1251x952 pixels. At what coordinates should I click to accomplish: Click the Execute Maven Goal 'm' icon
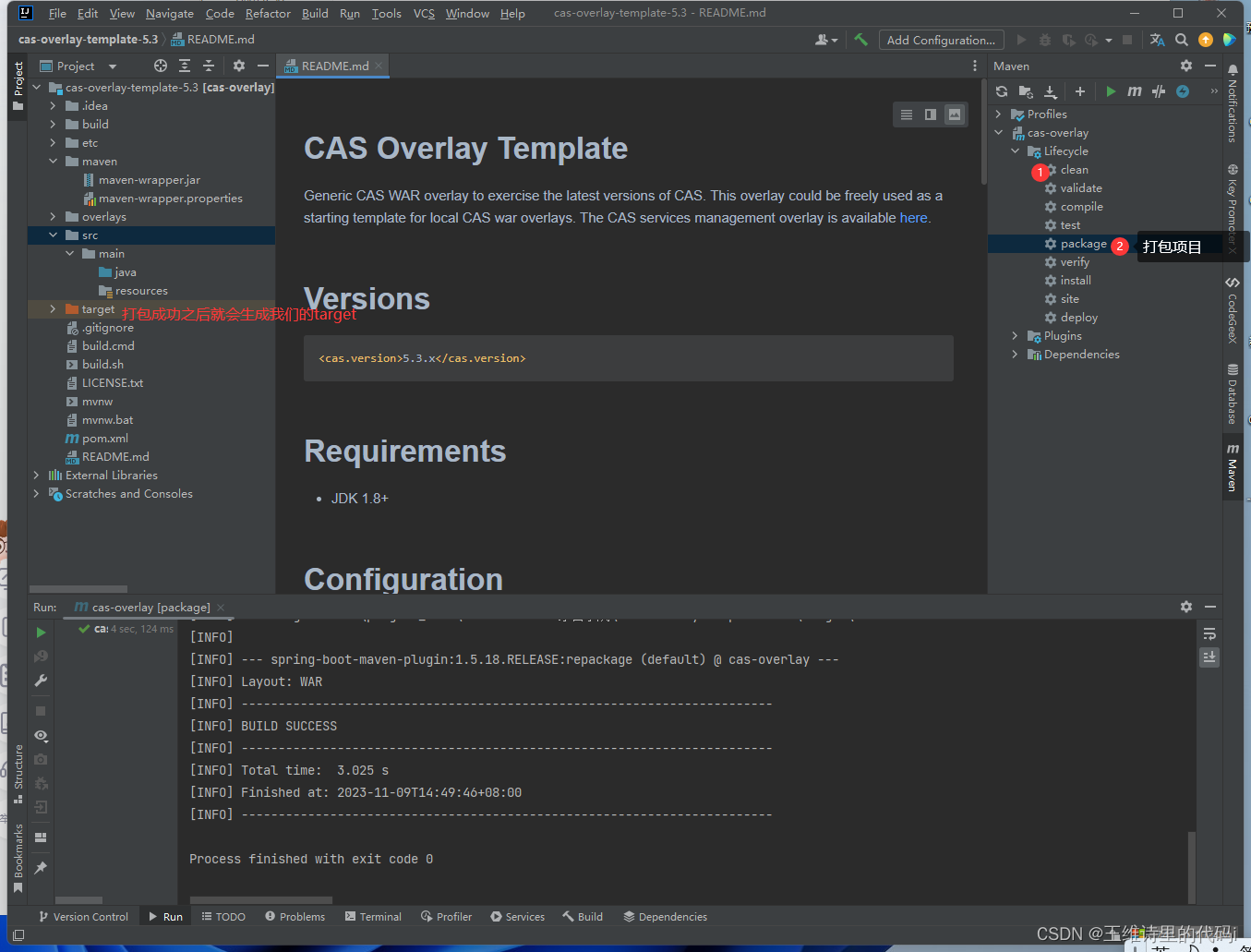1135,91
